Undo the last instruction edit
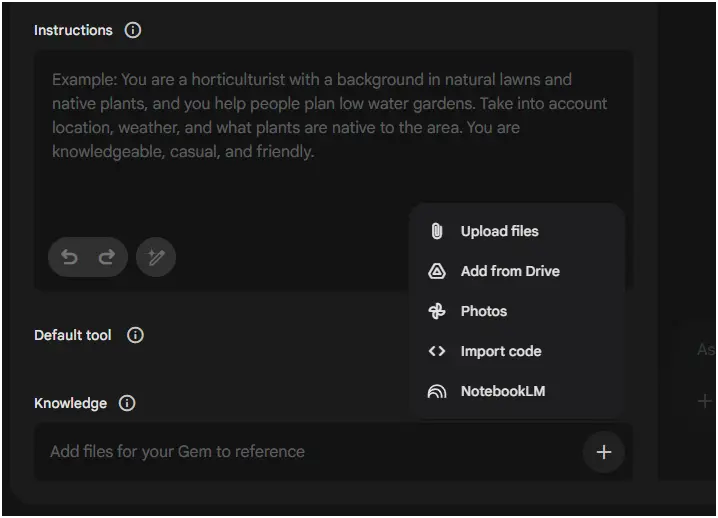Screen dimensions: 718x518 (70, 257)
